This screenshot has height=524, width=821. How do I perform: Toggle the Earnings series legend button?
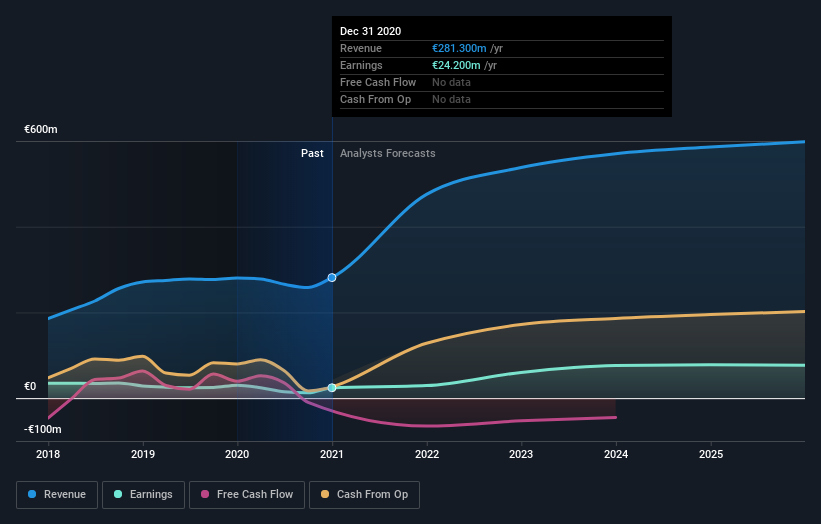143,495
